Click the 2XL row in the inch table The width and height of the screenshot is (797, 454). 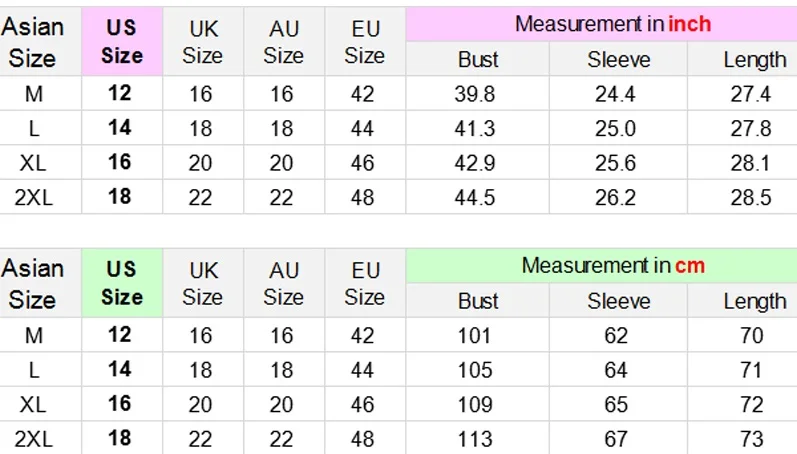[x=398, y=197]
